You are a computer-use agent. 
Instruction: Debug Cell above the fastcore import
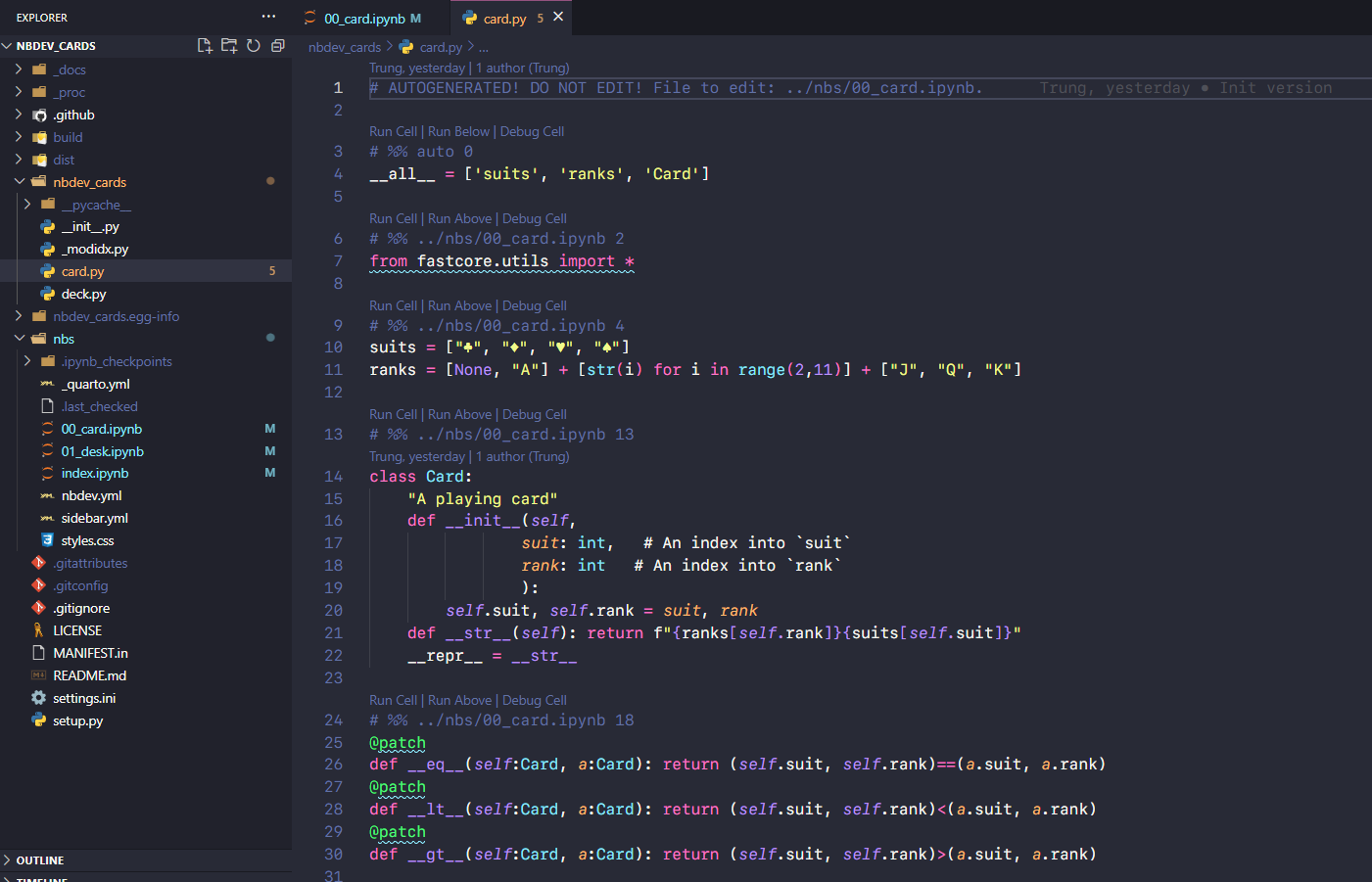click(535, 218)
